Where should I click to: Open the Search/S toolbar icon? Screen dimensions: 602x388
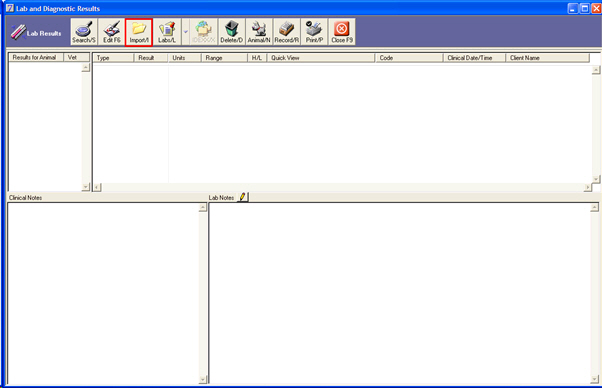[84, 32]
